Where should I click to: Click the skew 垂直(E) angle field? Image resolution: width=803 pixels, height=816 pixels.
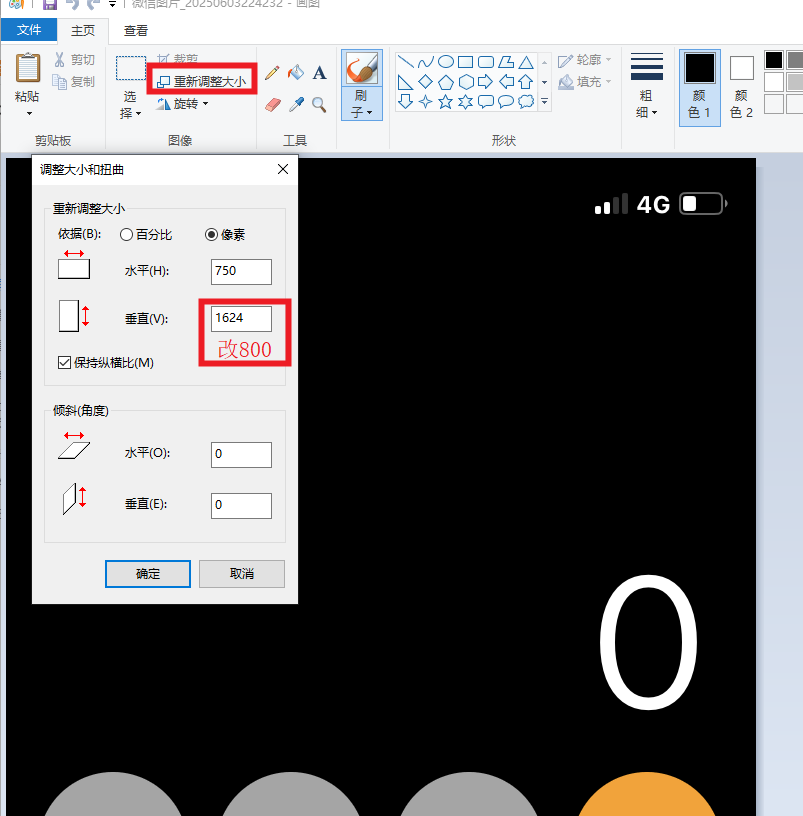coord(241,506)
